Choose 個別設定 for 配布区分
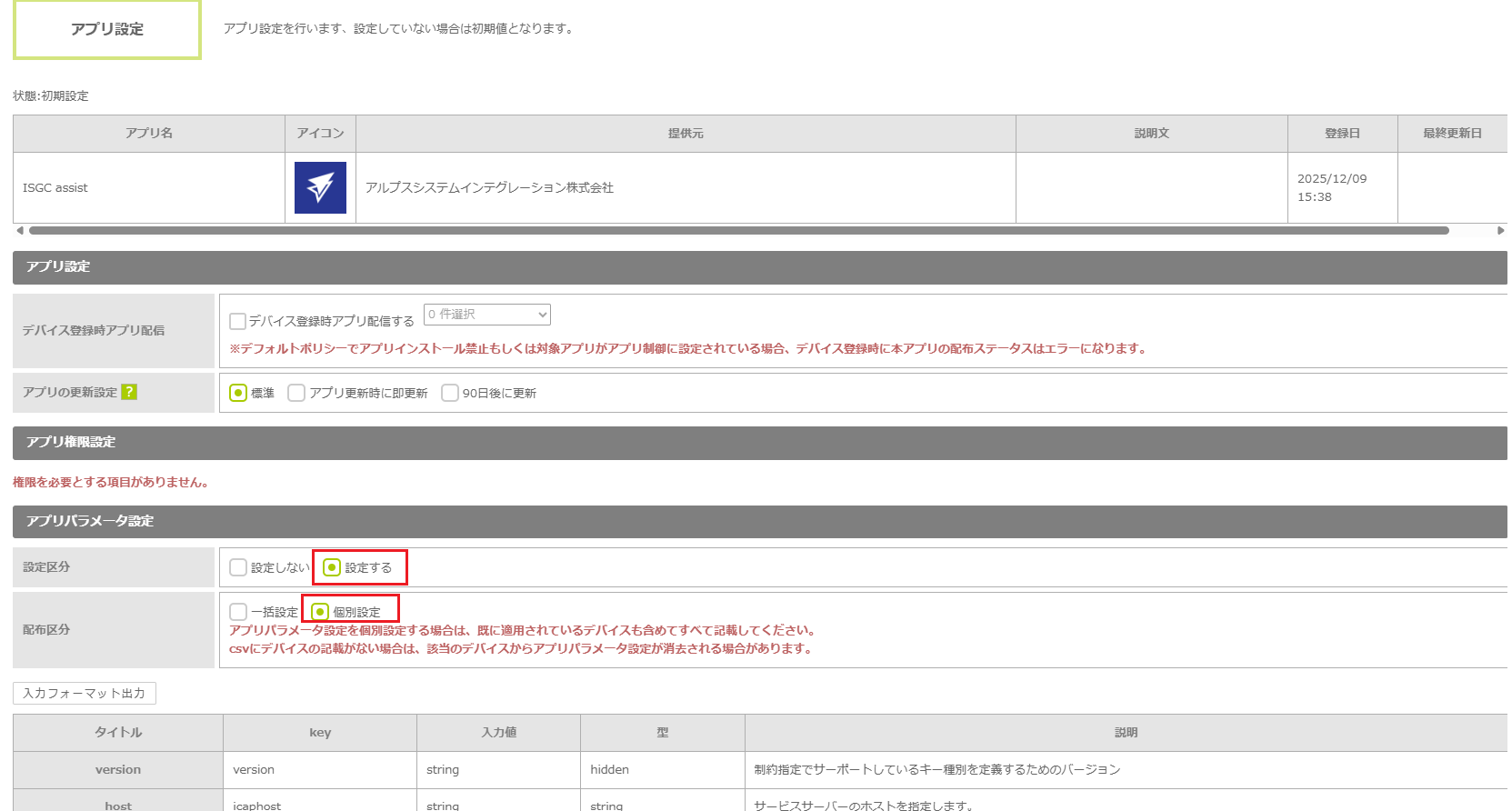The height and width of the screenshot is (811, 1512). tap(320, 612)
